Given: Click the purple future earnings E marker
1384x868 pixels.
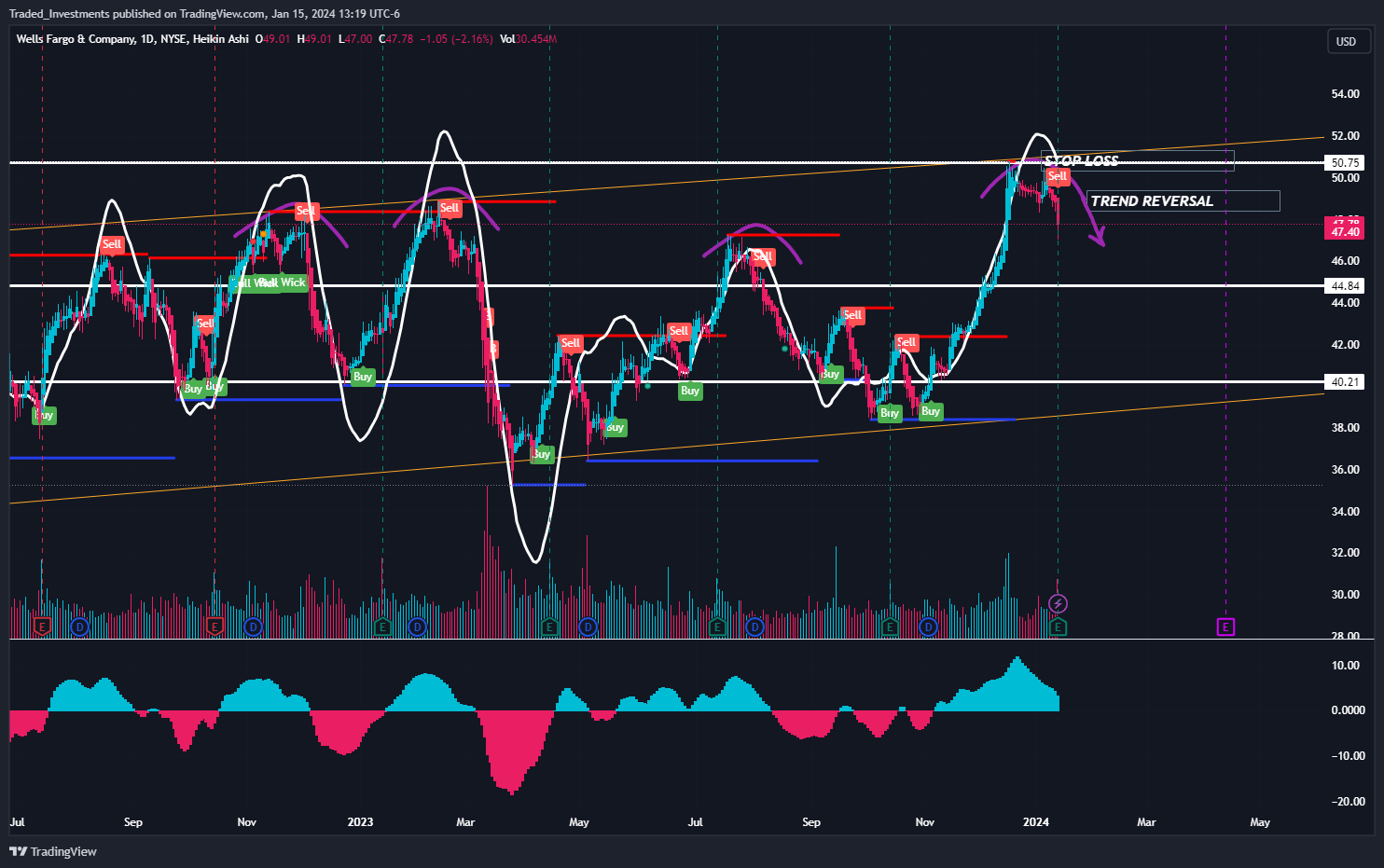Looking at the screenshot, I should point(1225,627).
